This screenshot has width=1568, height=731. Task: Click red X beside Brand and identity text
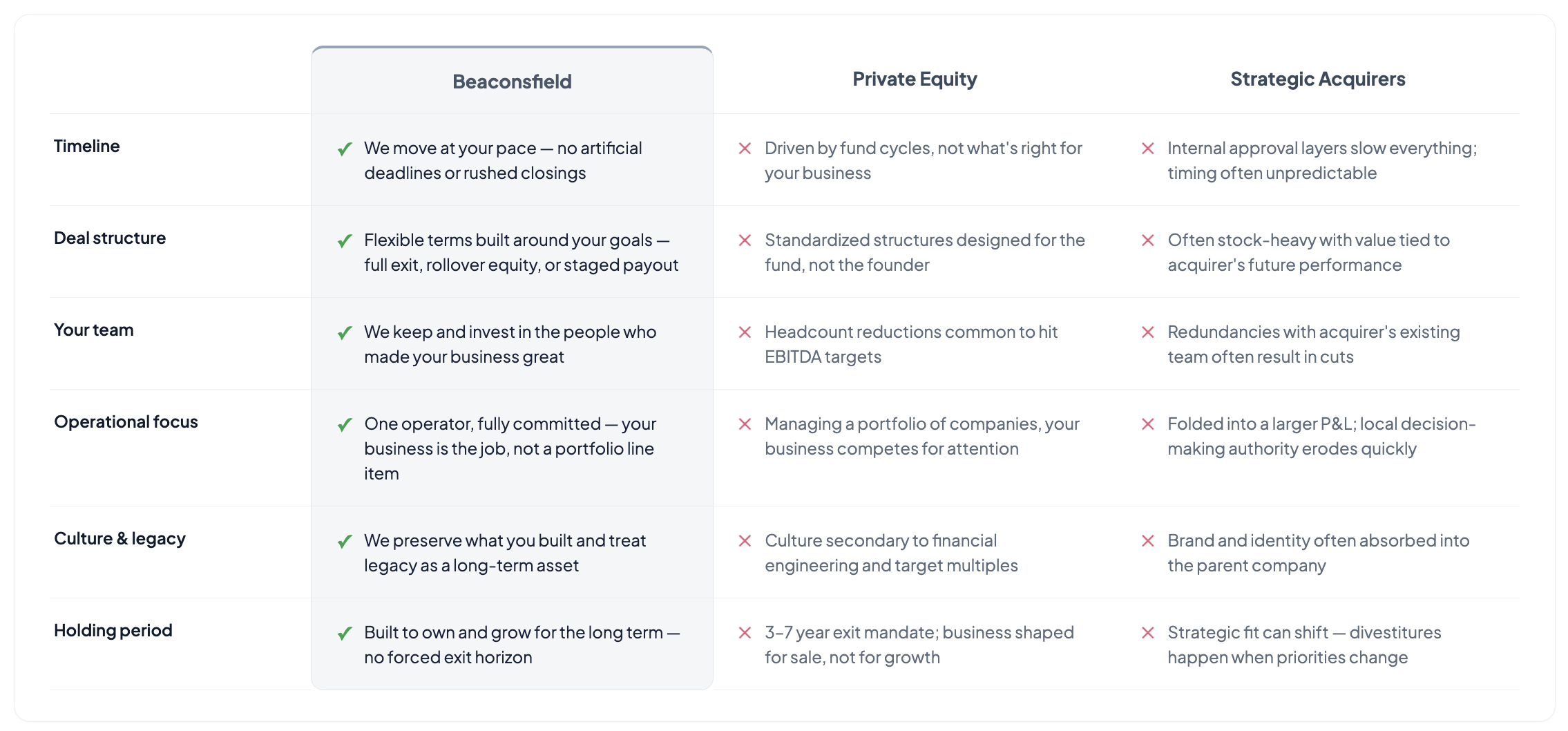(x=1148, y=541)
